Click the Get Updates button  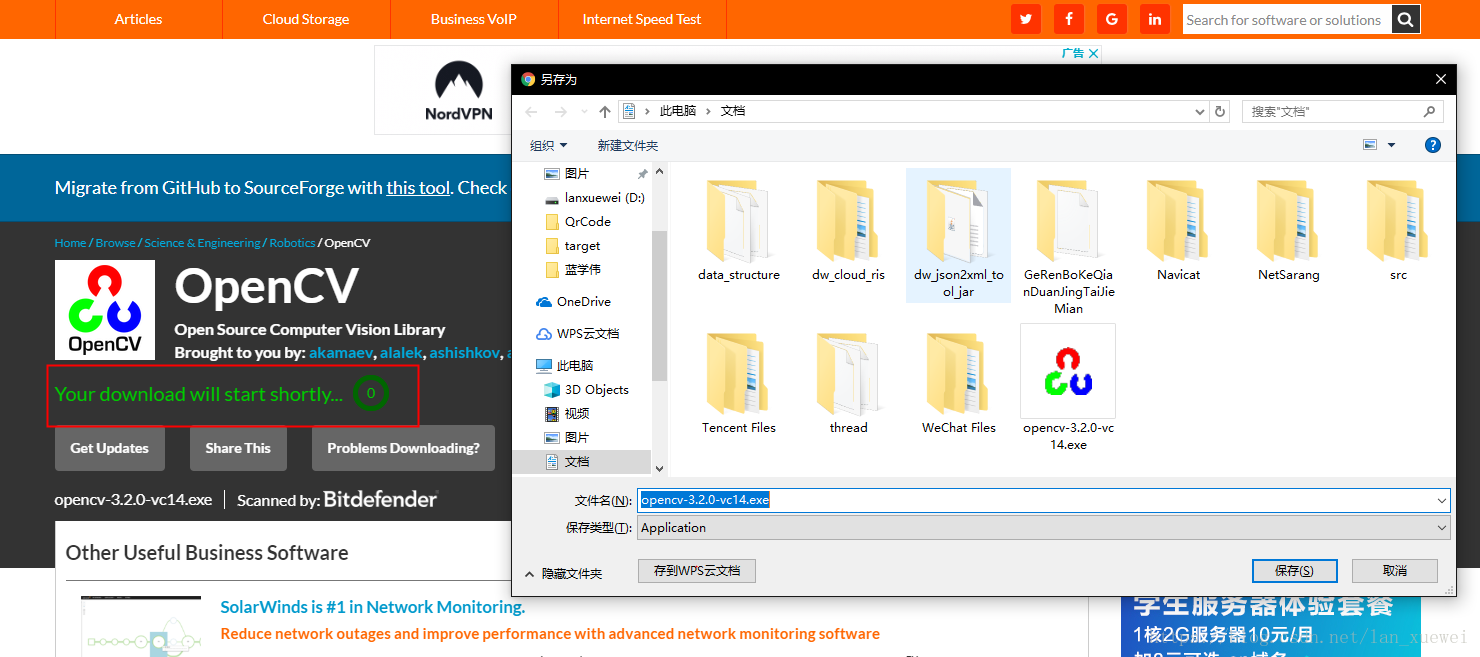click(x=110, y=448)
